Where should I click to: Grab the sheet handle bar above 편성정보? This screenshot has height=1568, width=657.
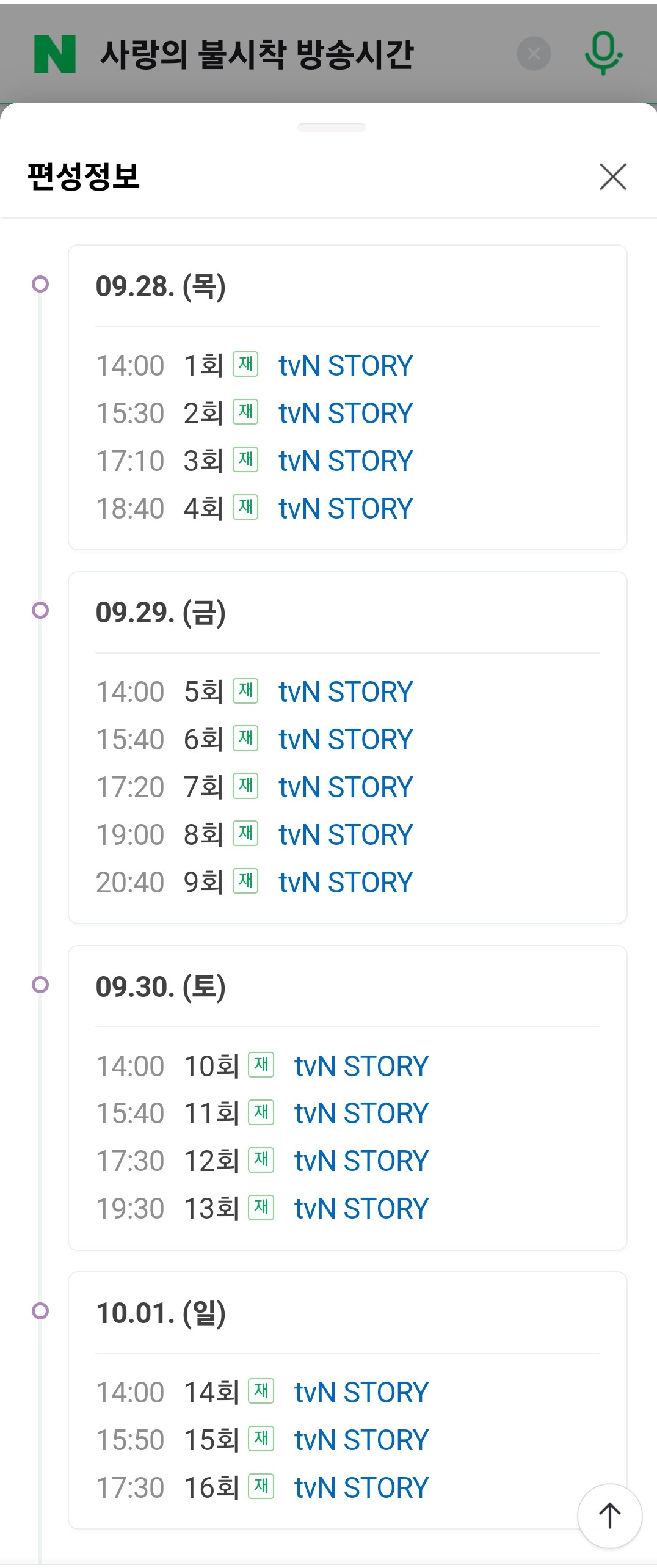[x=331, y=128]
